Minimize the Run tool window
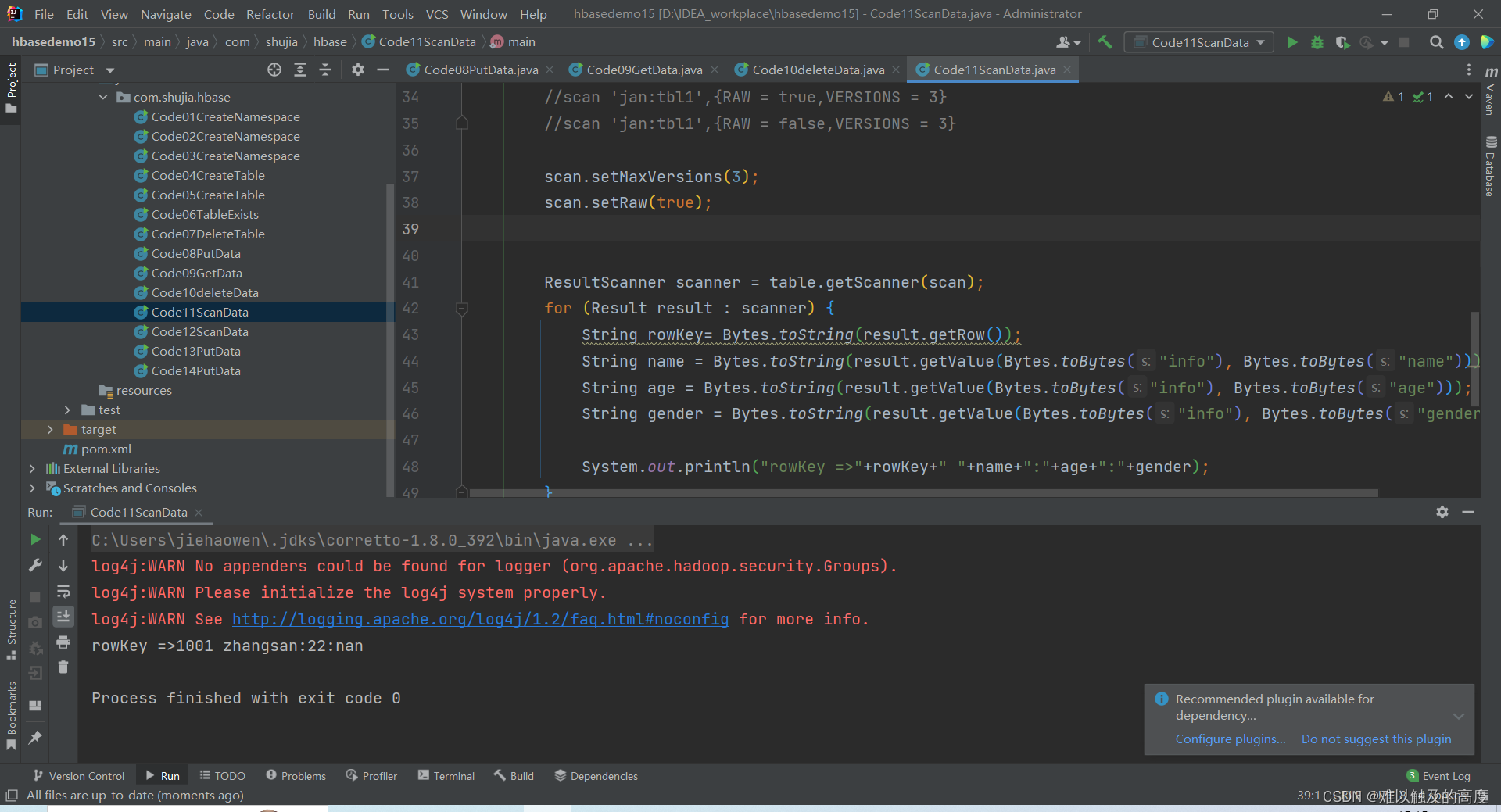Screen dimensions: 1501x812 [x=1468, y=512]
